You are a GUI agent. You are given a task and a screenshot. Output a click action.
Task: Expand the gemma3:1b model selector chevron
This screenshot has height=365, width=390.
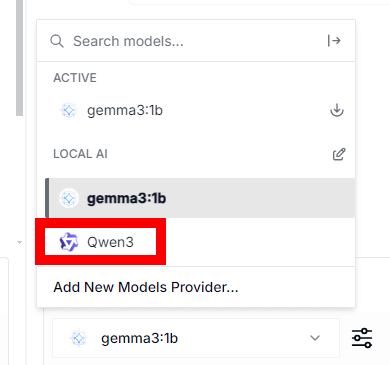315,338
